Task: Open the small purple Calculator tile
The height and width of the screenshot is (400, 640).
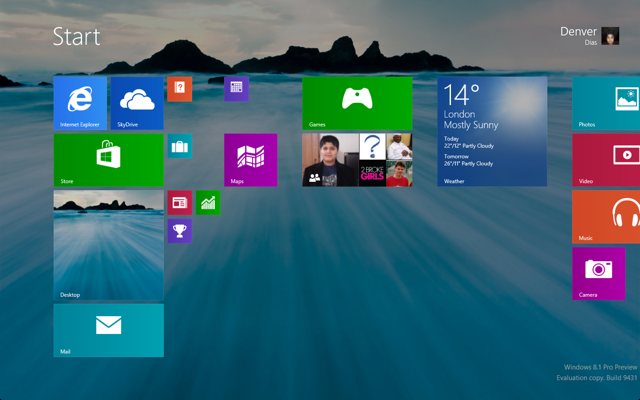Action: [236, 89]
